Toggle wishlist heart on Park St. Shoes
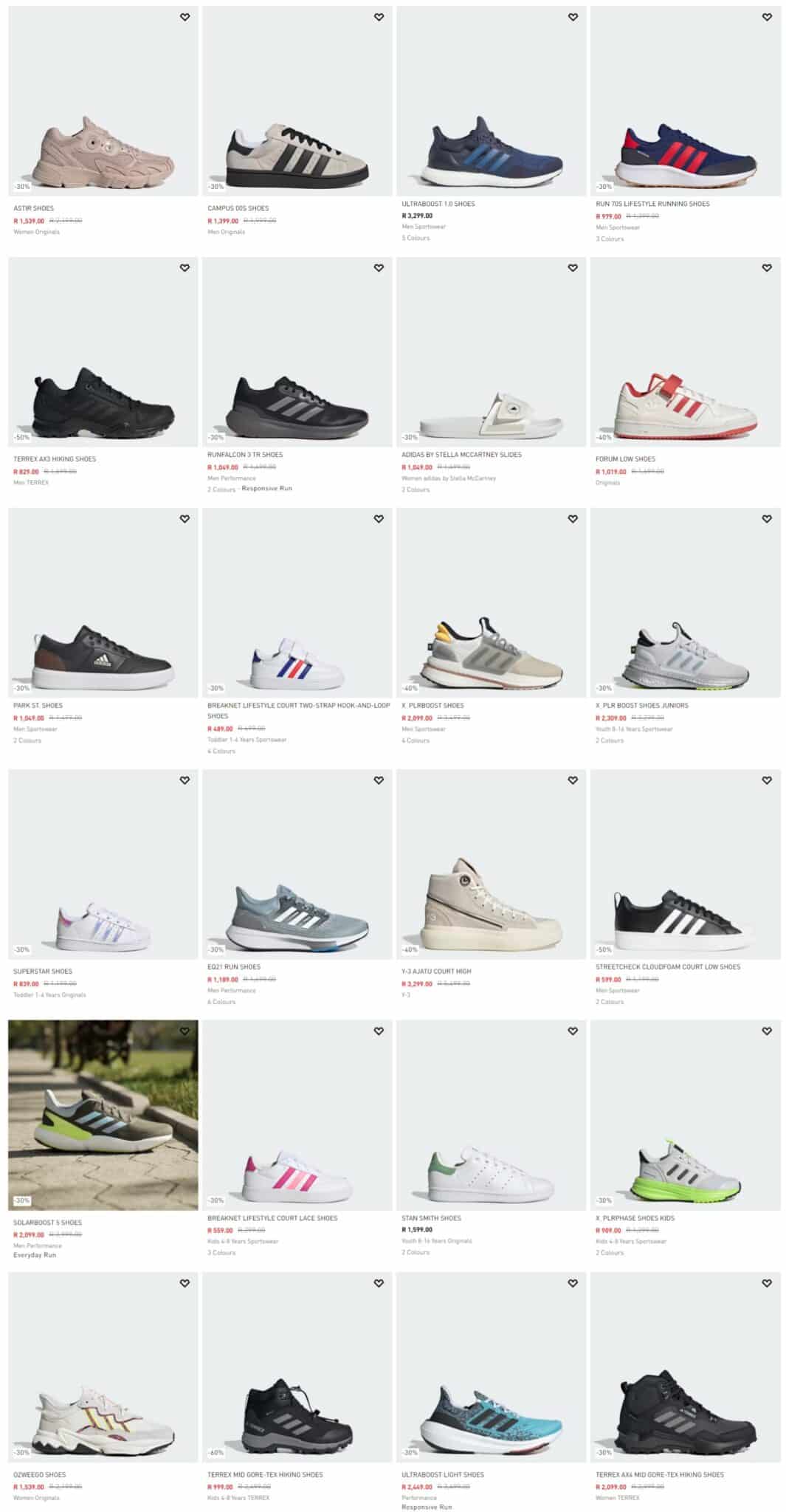 click(185, 519)
